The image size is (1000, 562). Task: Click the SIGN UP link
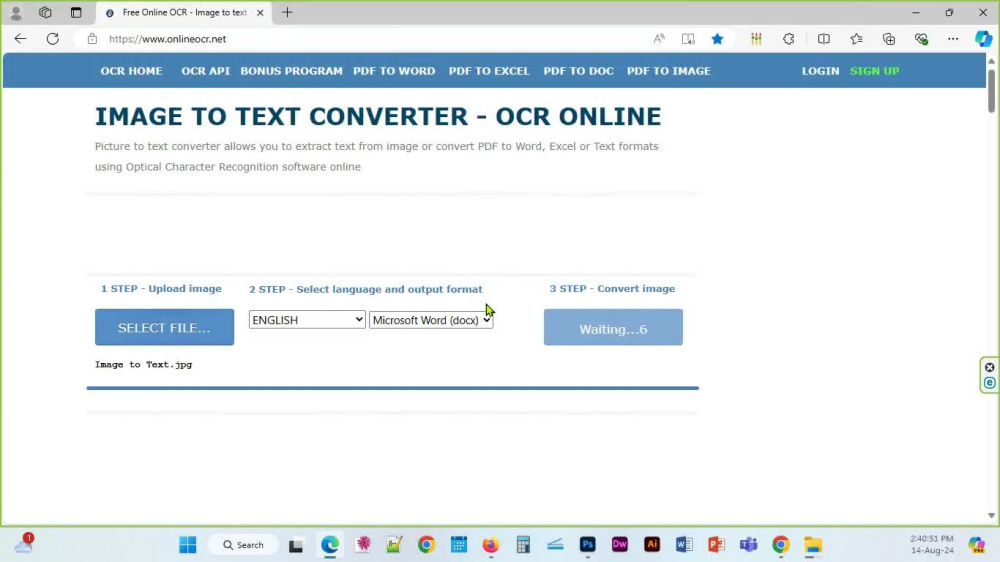(874, 71)
